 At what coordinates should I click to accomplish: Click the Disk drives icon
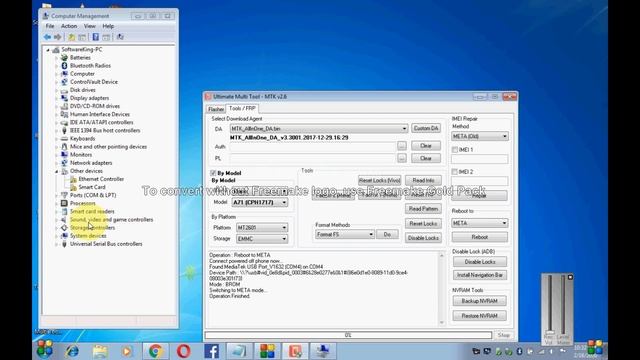click(64, 90)
